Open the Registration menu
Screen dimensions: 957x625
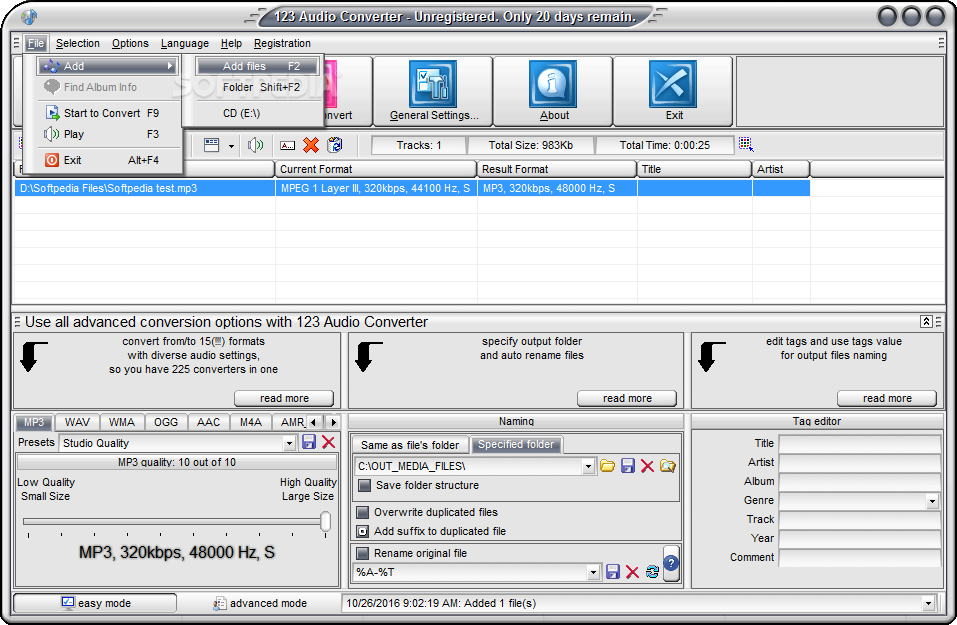click(282, 43)
